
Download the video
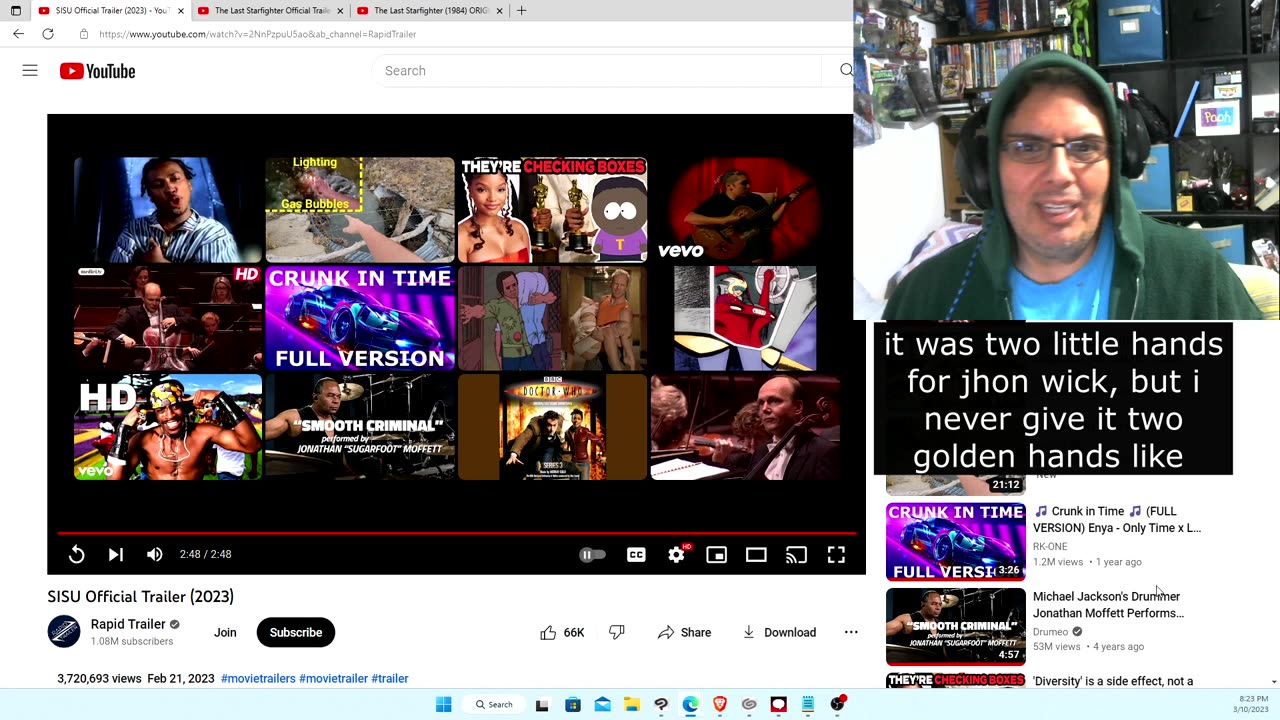click(779, 632)
